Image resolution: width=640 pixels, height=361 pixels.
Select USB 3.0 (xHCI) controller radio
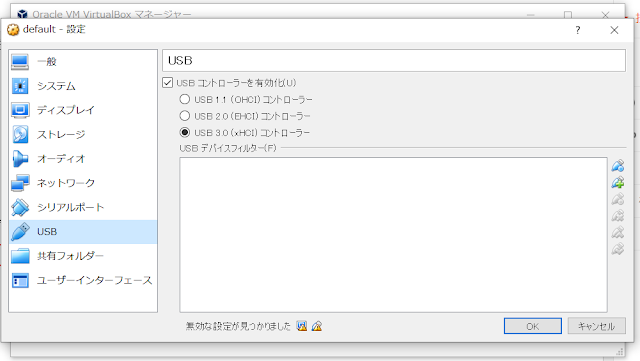pyautogui.click(x=184, y=132)
